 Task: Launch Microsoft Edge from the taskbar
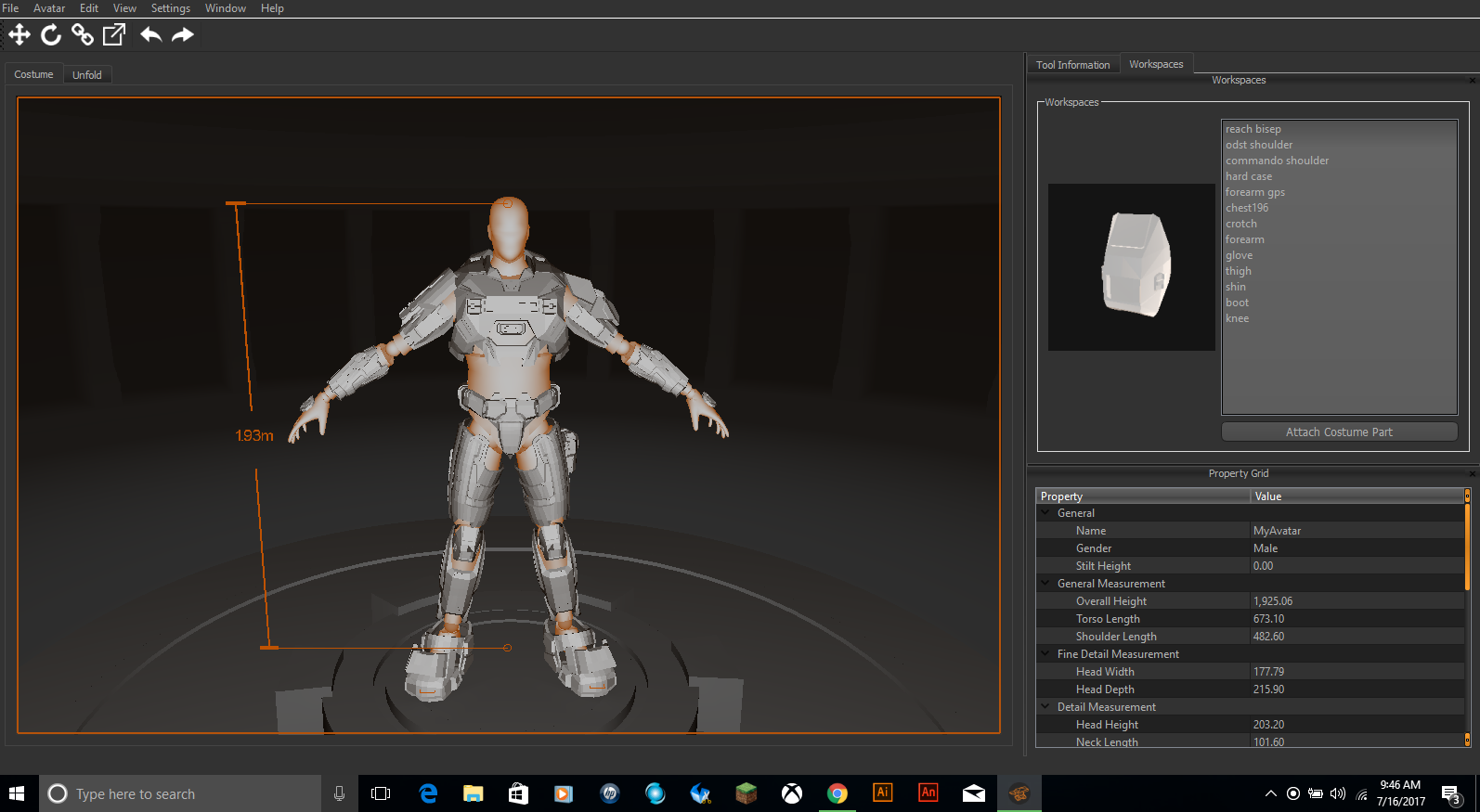(428, 793)
